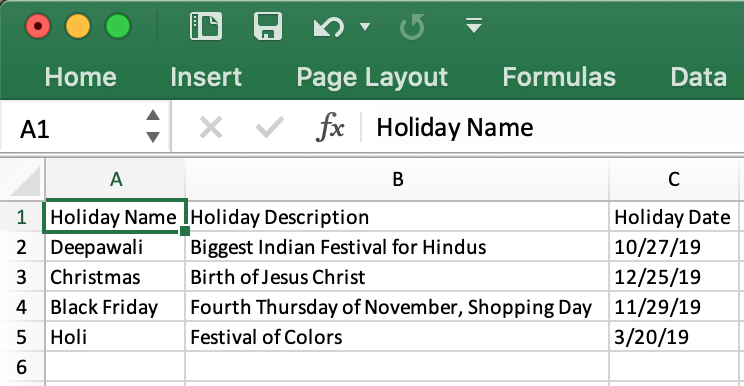
Task: Open the sidebar panel icon
Action: (205, 26)
